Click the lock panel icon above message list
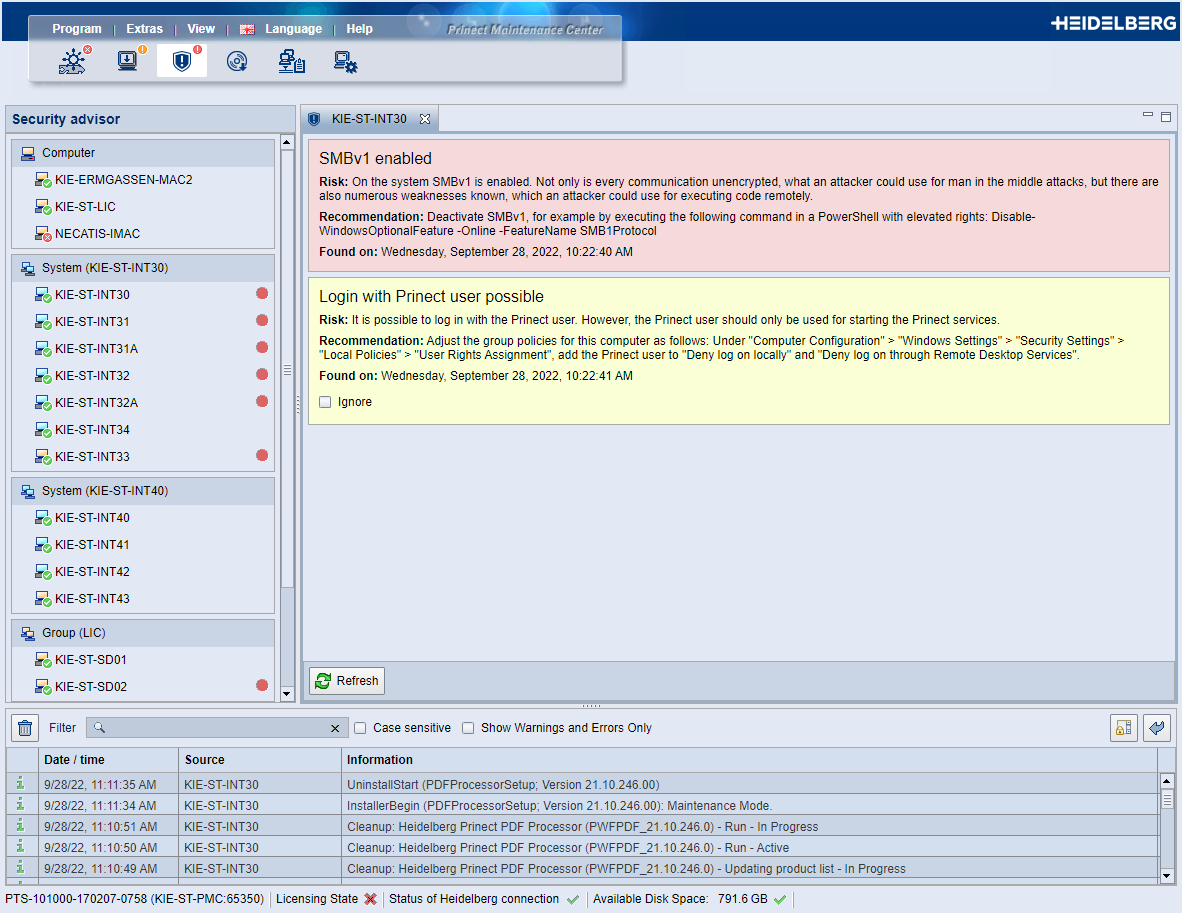The image size is (1182, 913). pyautogui.click(x=1123, y=727)
